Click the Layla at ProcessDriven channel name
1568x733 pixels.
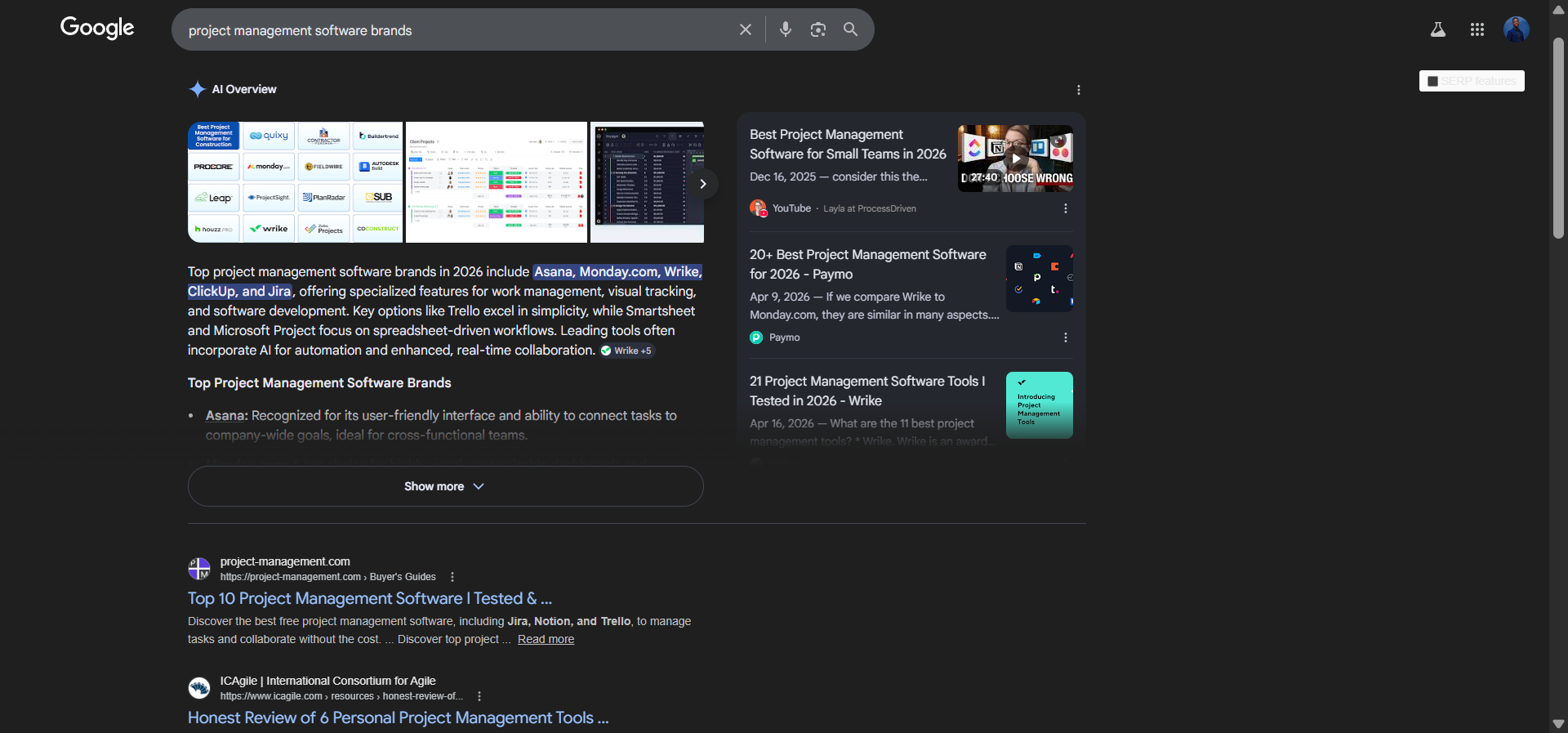(870, 208)
